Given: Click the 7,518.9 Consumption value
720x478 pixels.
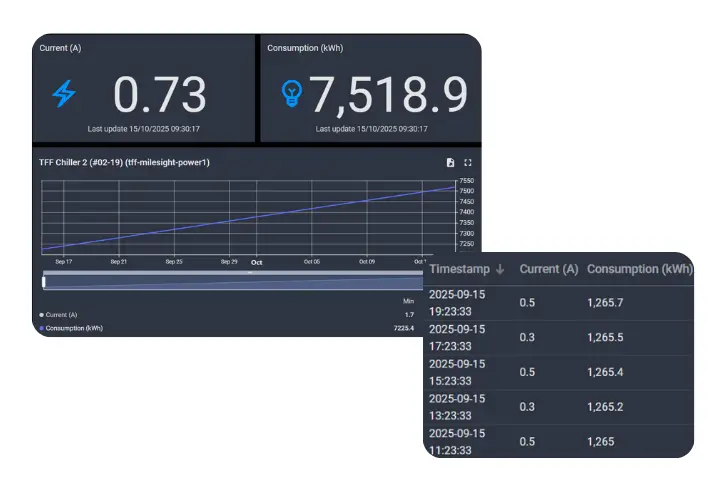Looking at the screenshot, I should pos(388,95).
